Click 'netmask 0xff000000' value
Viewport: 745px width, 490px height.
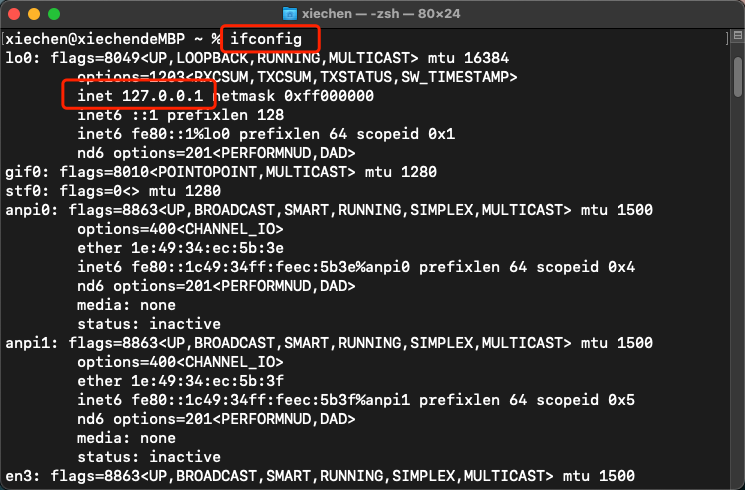click(x=293, y=96)
